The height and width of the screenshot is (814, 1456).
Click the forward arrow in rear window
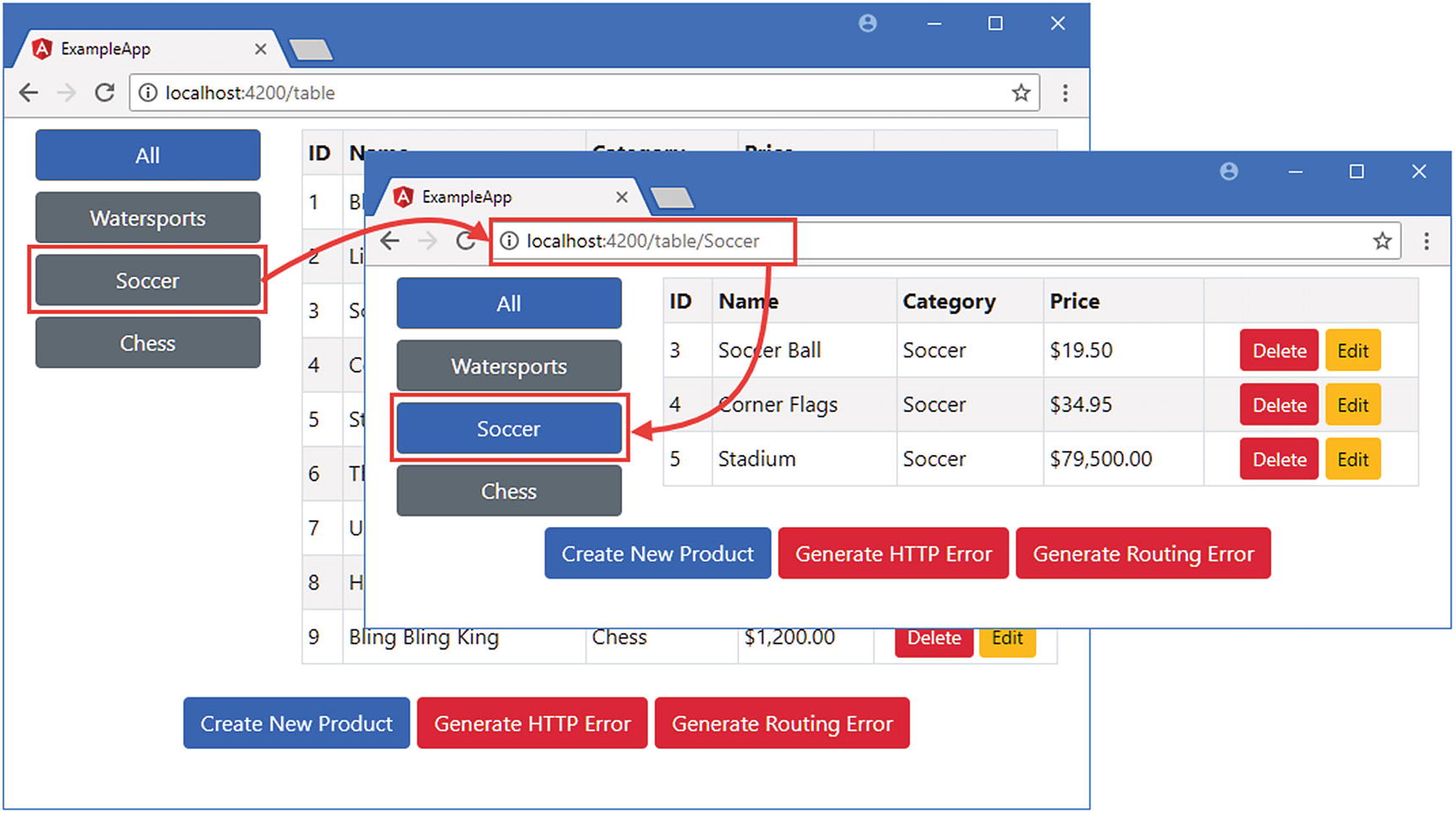point(67,92)
